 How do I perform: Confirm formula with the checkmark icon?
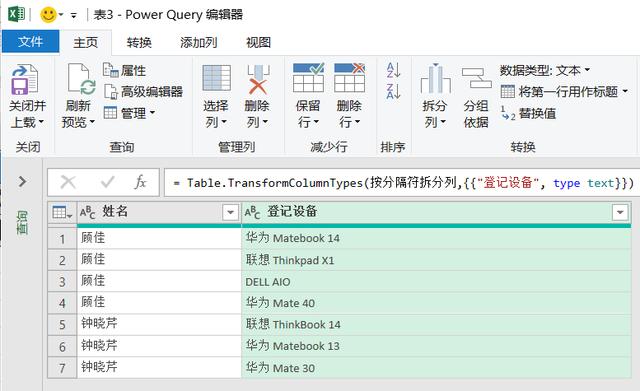107,182
